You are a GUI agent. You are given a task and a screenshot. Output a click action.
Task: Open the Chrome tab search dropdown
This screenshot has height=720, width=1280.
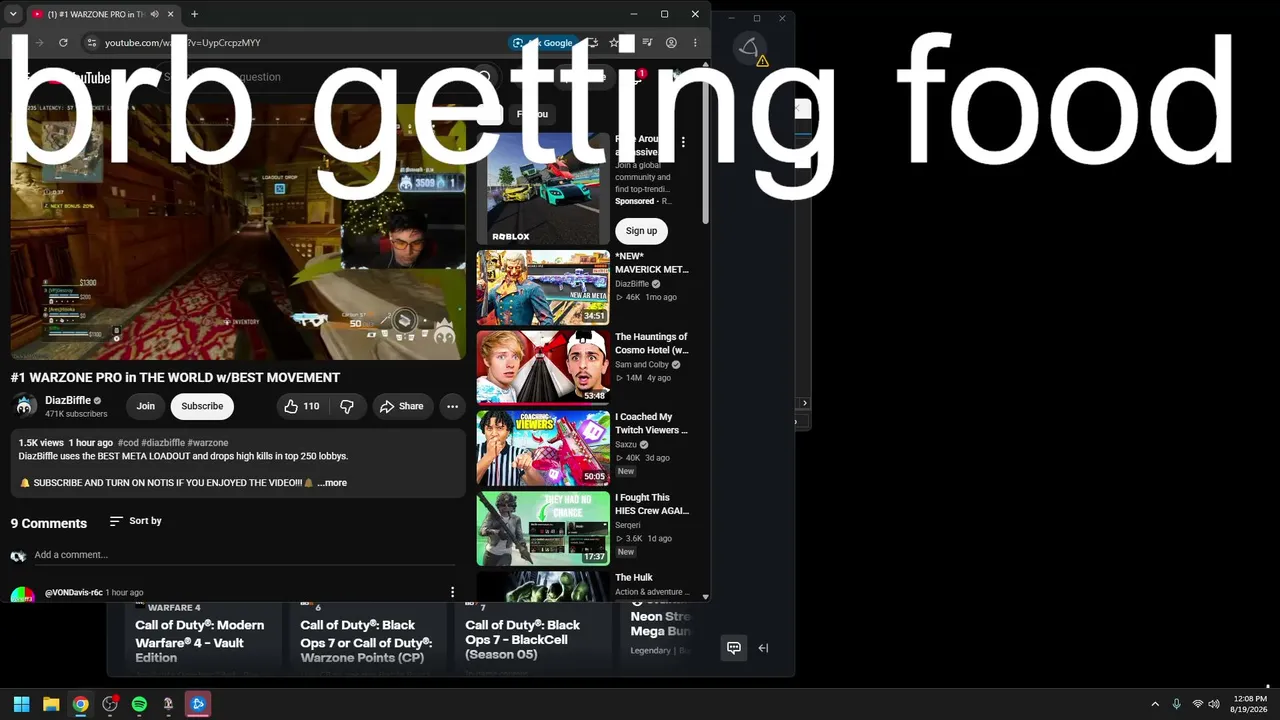[x=13, y=14]
